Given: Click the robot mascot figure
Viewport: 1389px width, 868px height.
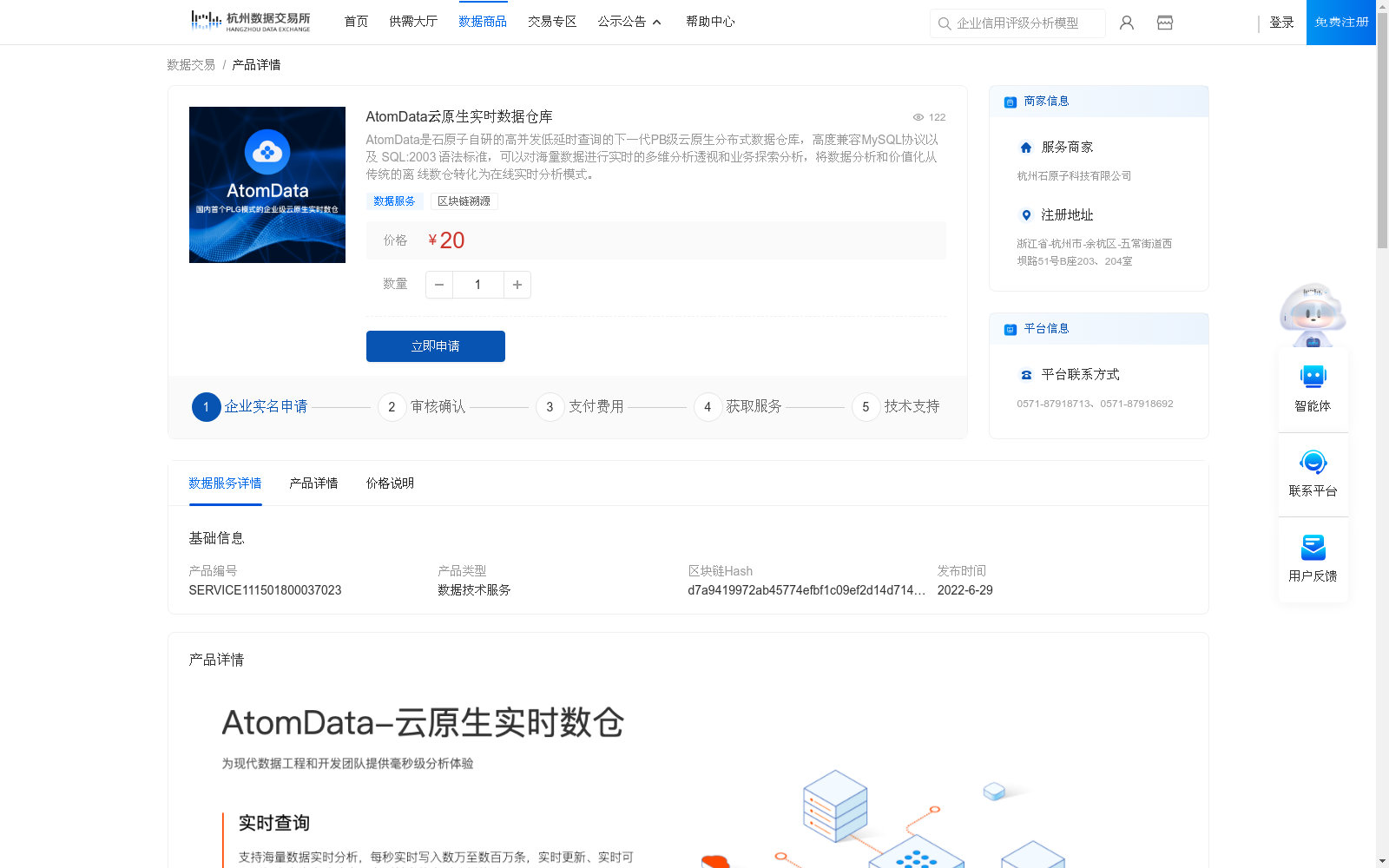Looking at the screenshot, I should [x=1313, y=315].
